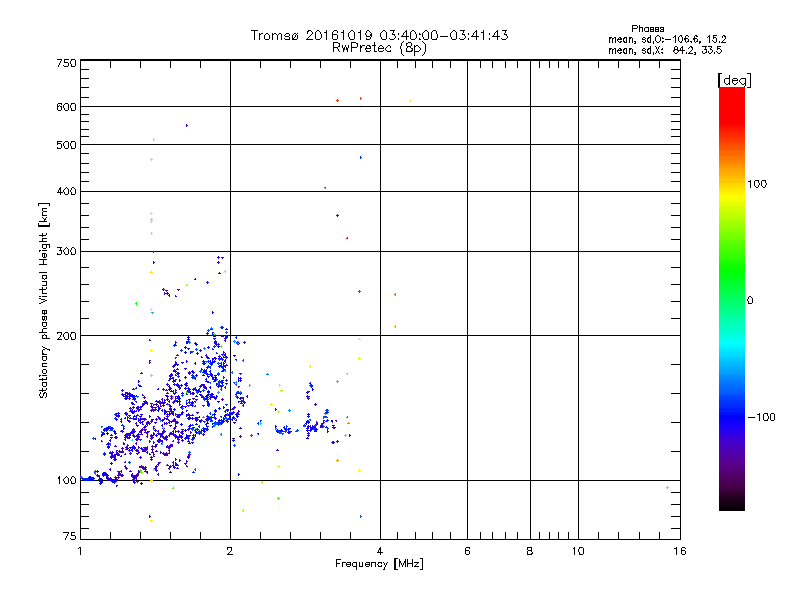The width and height of the screenshot is (800, 600).
Task: Click the y-axis label "600"
Action: [66, 107]
